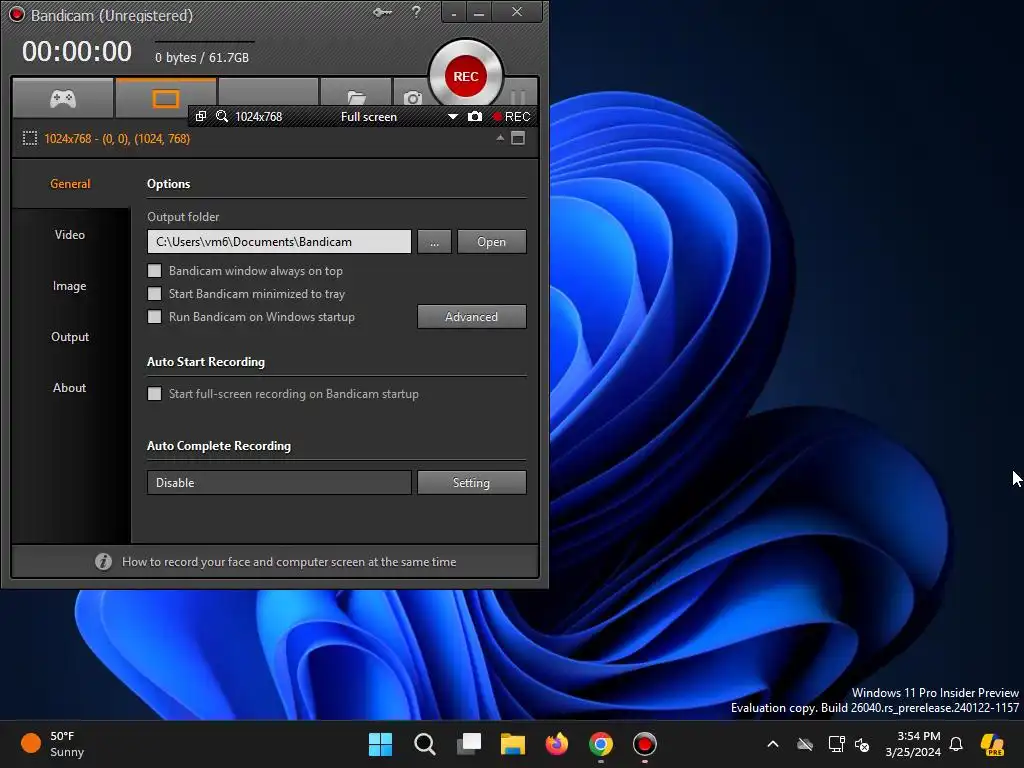The width and height of the screenshot is (1024, 768).
Task: Open help via the question mark icon
Action: pyautogui.click(x=416, y=12)
